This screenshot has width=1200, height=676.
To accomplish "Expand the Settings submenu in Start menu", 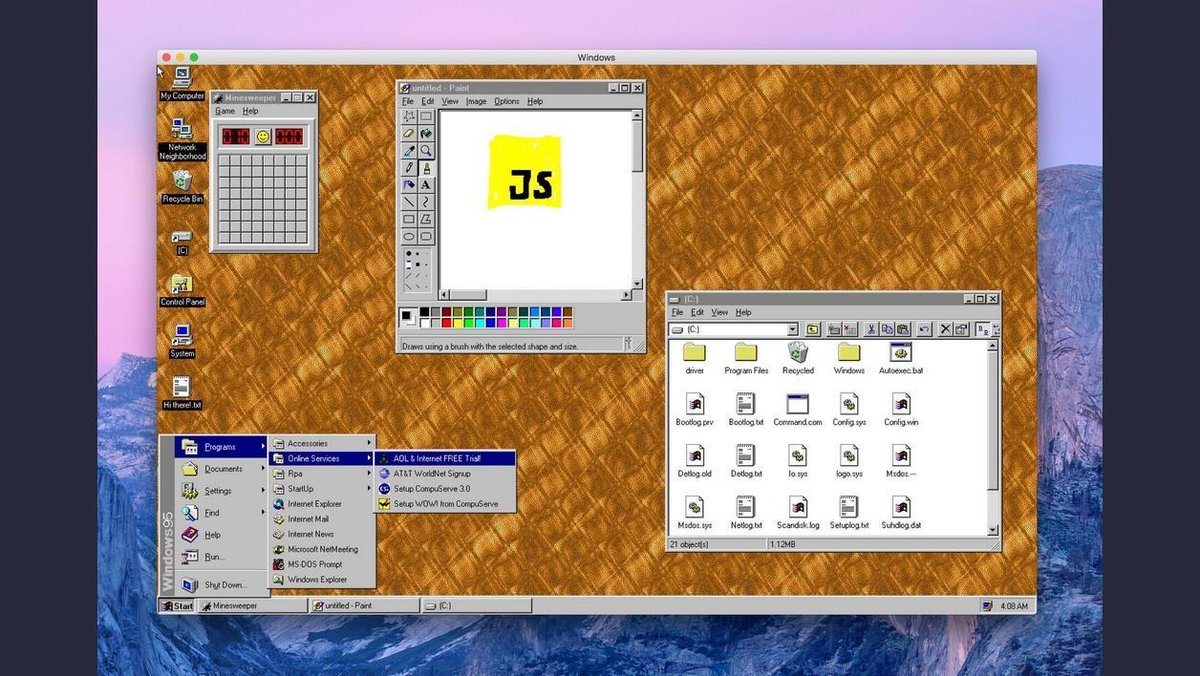I will [x=222, y=491].
